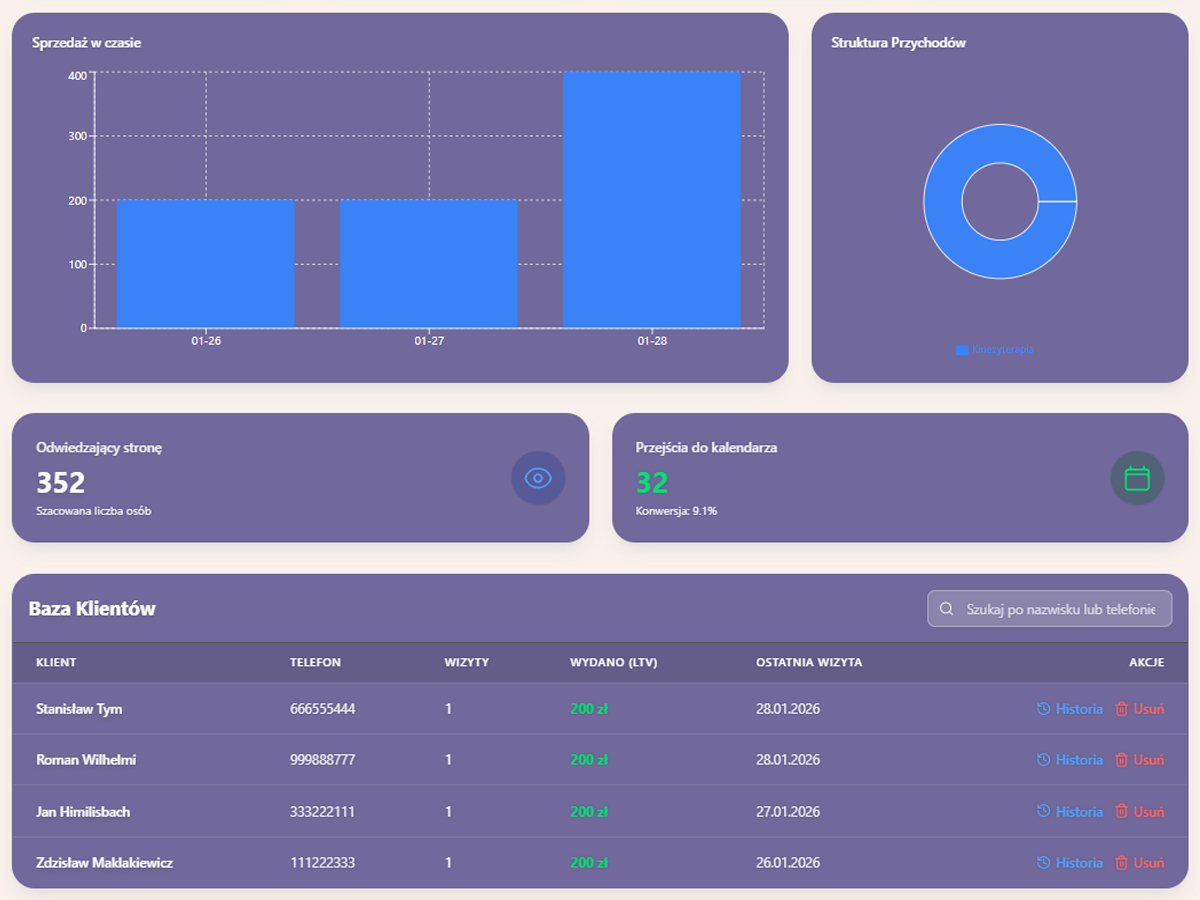Focus the client search input field
The image size is (1200, 900).
click(1060, 609)
